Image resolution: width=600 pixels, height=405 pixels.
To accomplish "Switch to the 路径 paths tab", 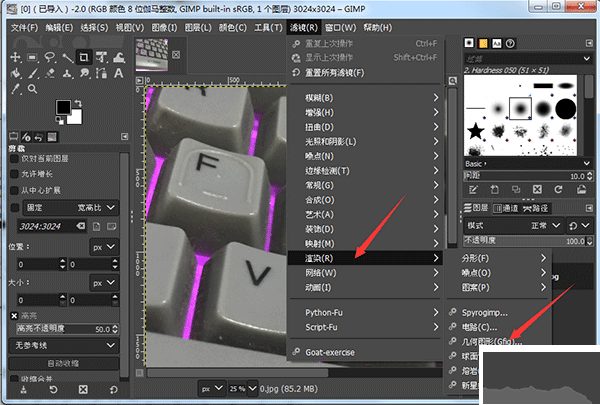I will point(536,208).
